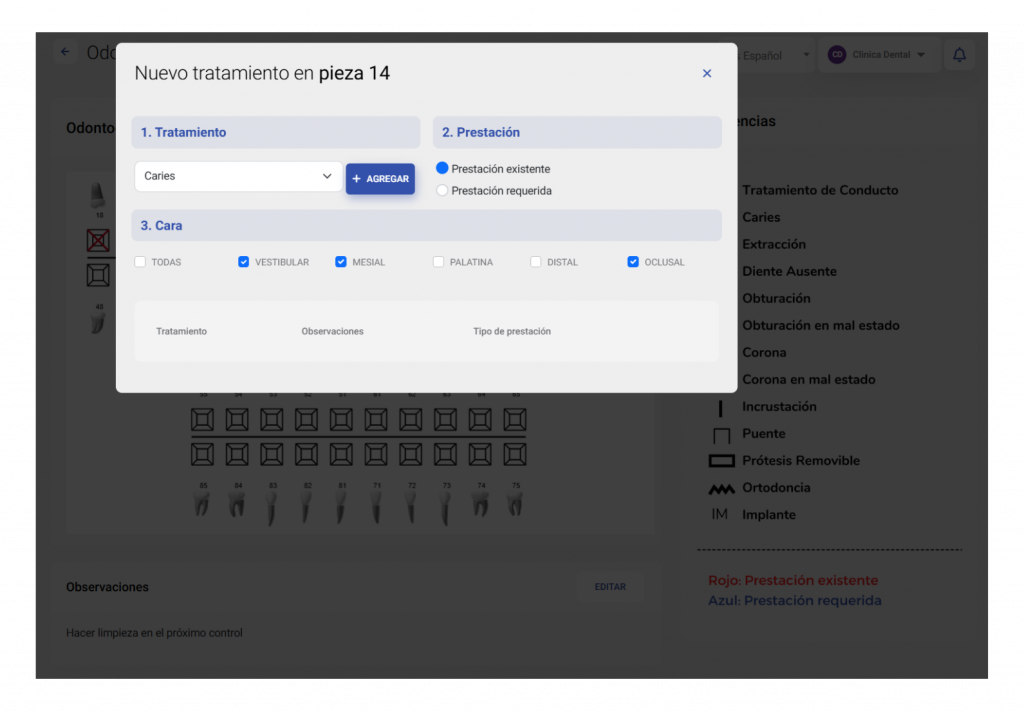The width and height of the screenshot is (1024, 711).
Task: Click Tratamiento de Conducto in legend
Action: pos(820,191)
